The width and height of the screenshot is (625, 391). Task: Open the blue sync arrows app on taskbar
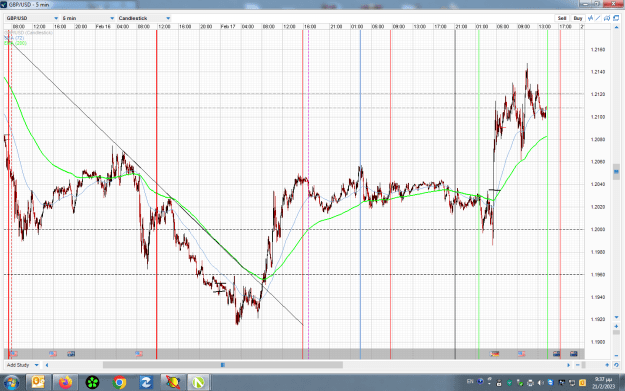pyautogui.click(x=146, y=383)
